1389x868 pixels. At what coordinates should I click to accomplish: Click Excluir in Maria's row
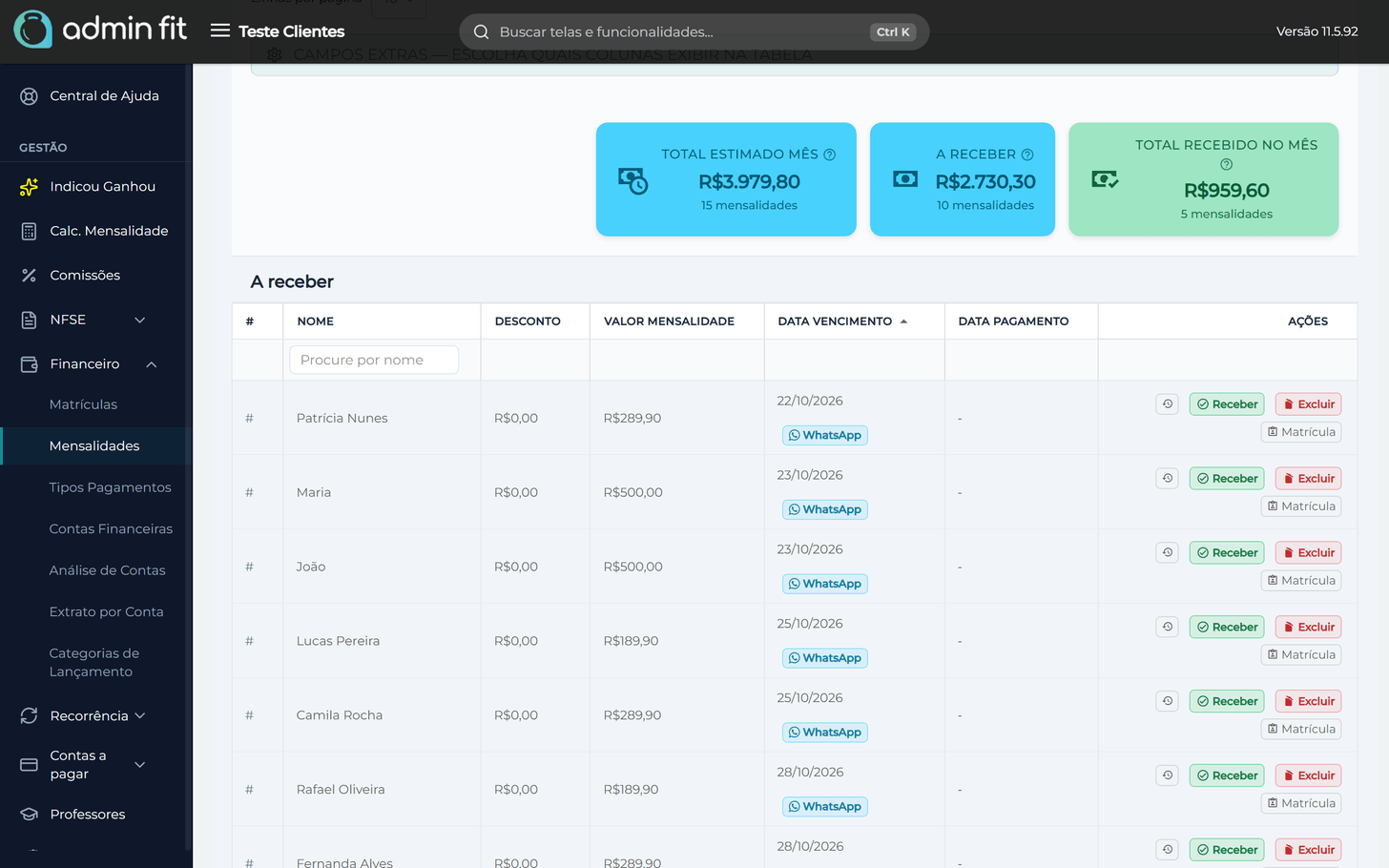1309,479
